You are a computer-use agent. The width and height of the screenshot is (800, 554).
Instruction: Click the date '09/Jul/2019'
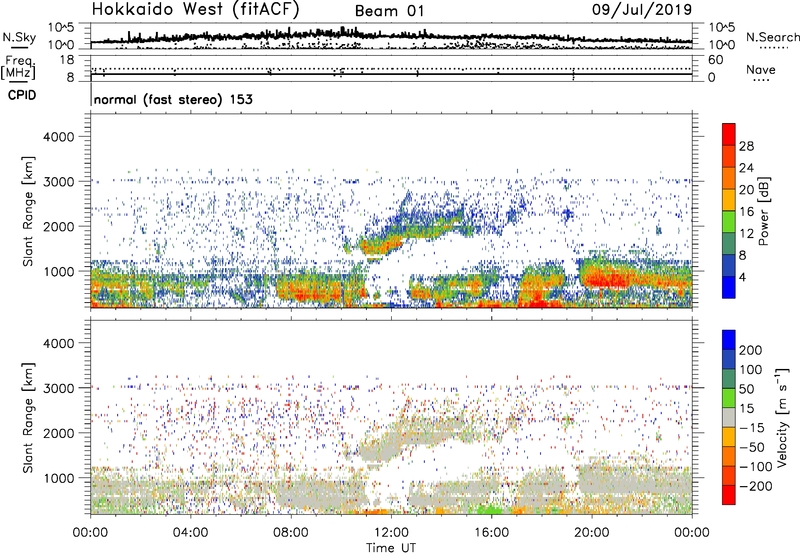pyautogui.click(x=642, y=10)
